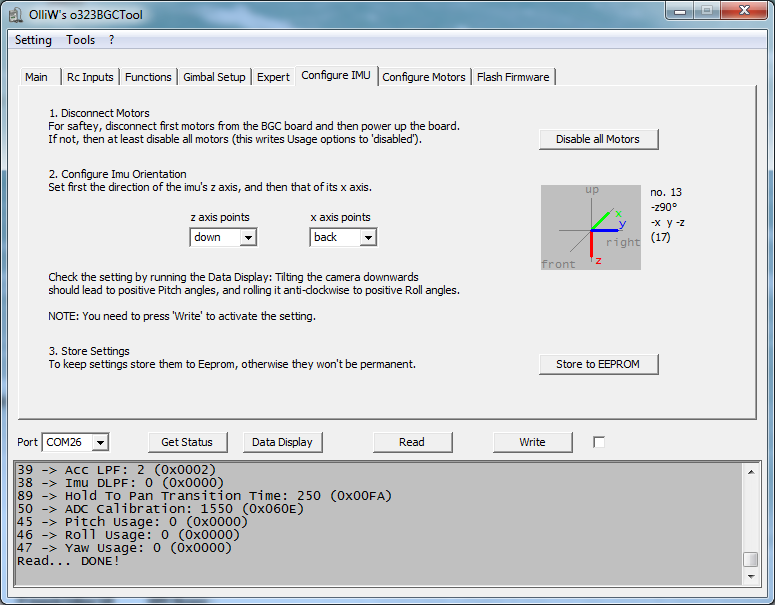Switch to the Gimbal Setup tab
Screen dimensions: 775x605
click(213, 77)
